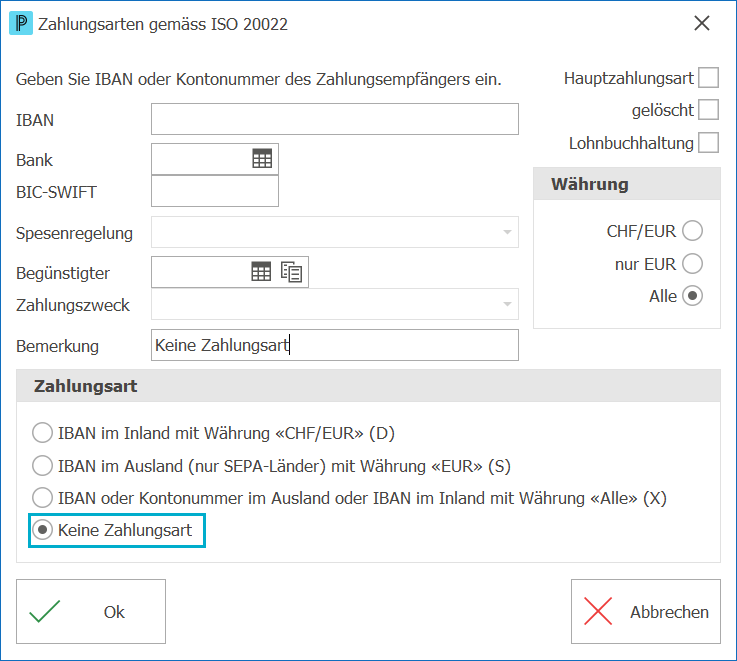Click the Währung group header
The image size is (737, 661).
tap(627, 184)
